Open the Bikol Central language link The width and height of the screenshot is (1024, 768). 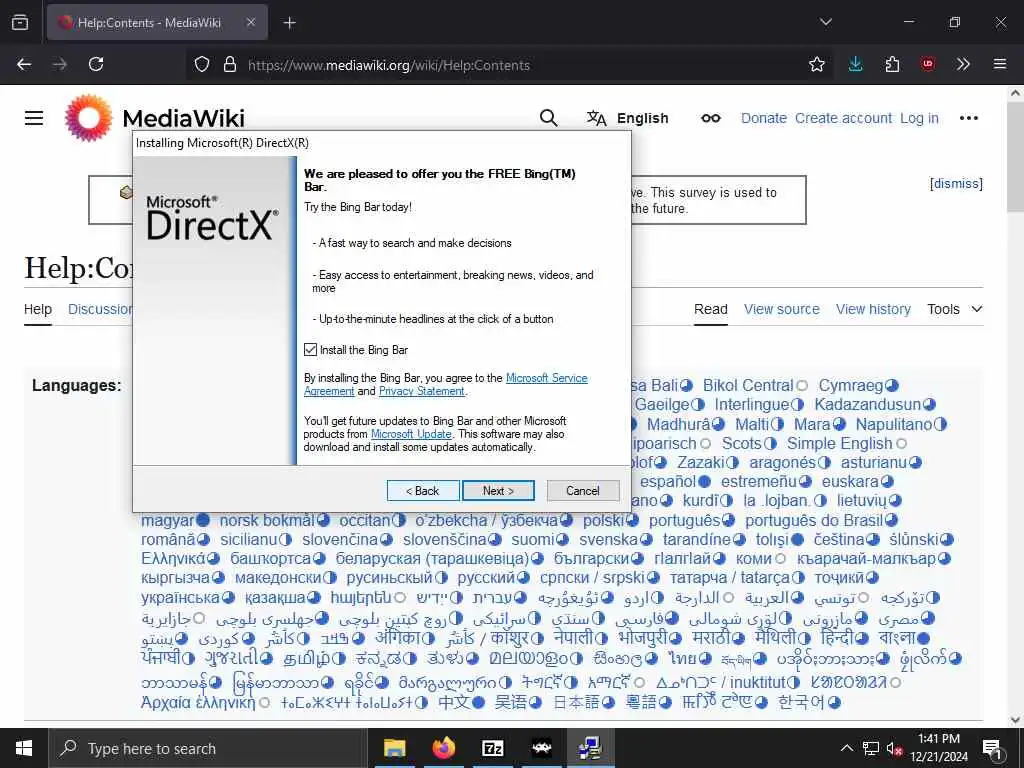click(x=748, y=386)
